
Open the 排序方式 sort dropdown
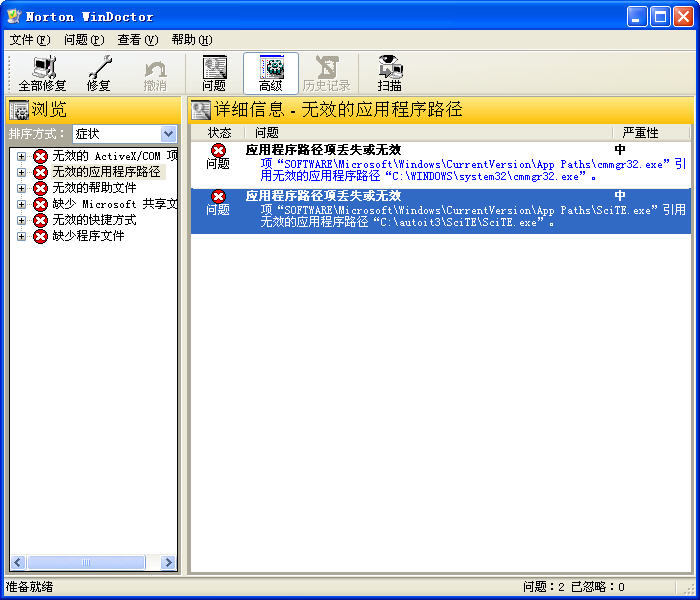168,134
